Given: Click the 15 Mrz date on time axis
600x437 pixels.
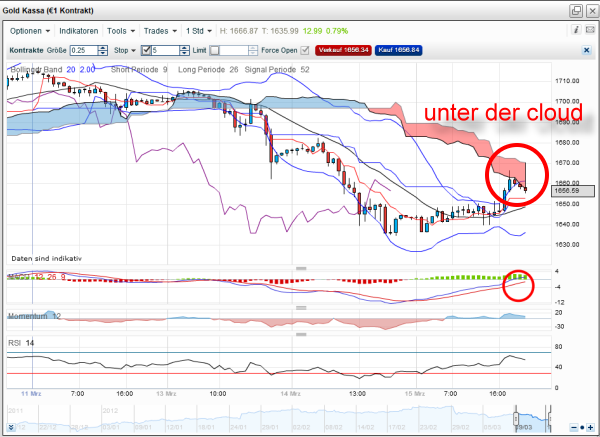Looking at the screenshot, I should 414,393.
